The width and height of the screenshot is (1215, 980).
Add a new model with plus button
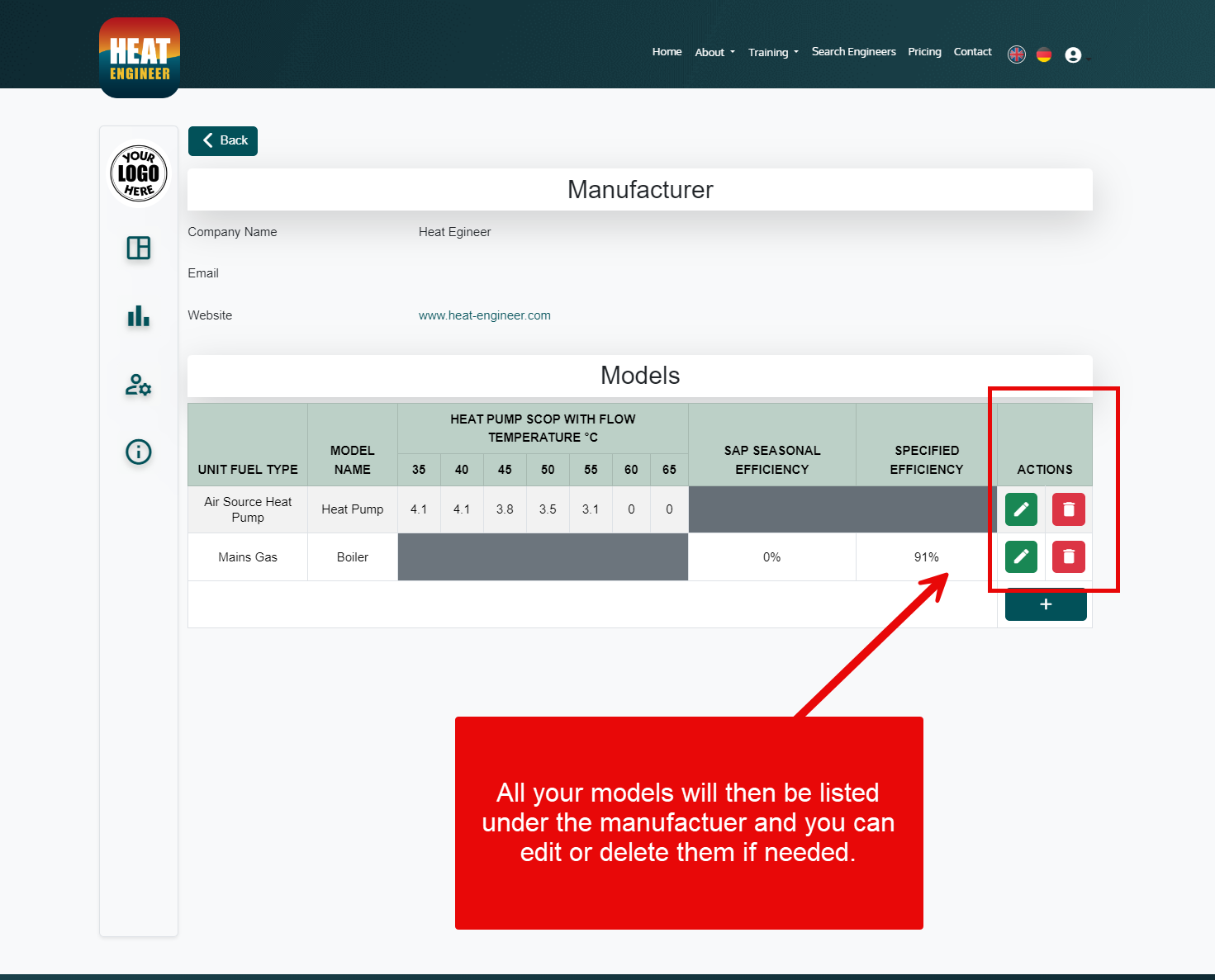(1046, 604)
